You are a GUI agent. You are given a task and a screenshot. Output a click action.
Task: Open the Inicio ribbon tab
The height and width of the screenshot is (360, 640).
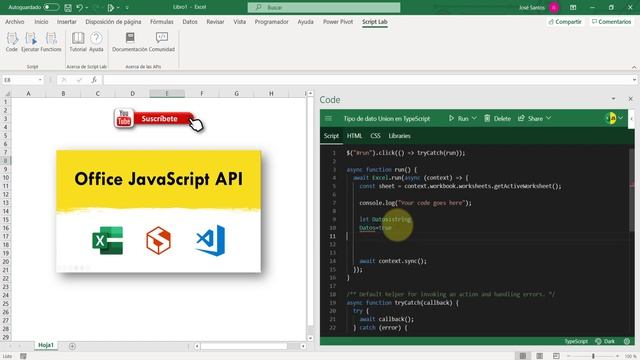[41, 22]
